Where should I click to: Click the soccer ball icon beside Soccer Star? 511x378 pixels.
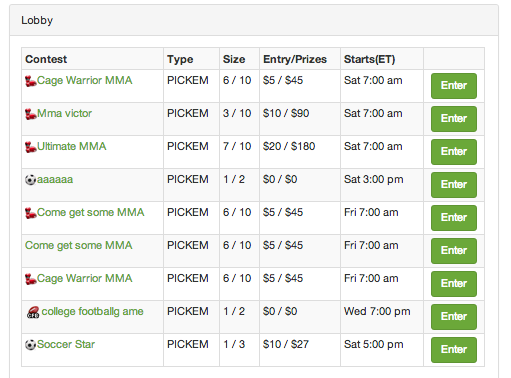[x=30, y=345]
